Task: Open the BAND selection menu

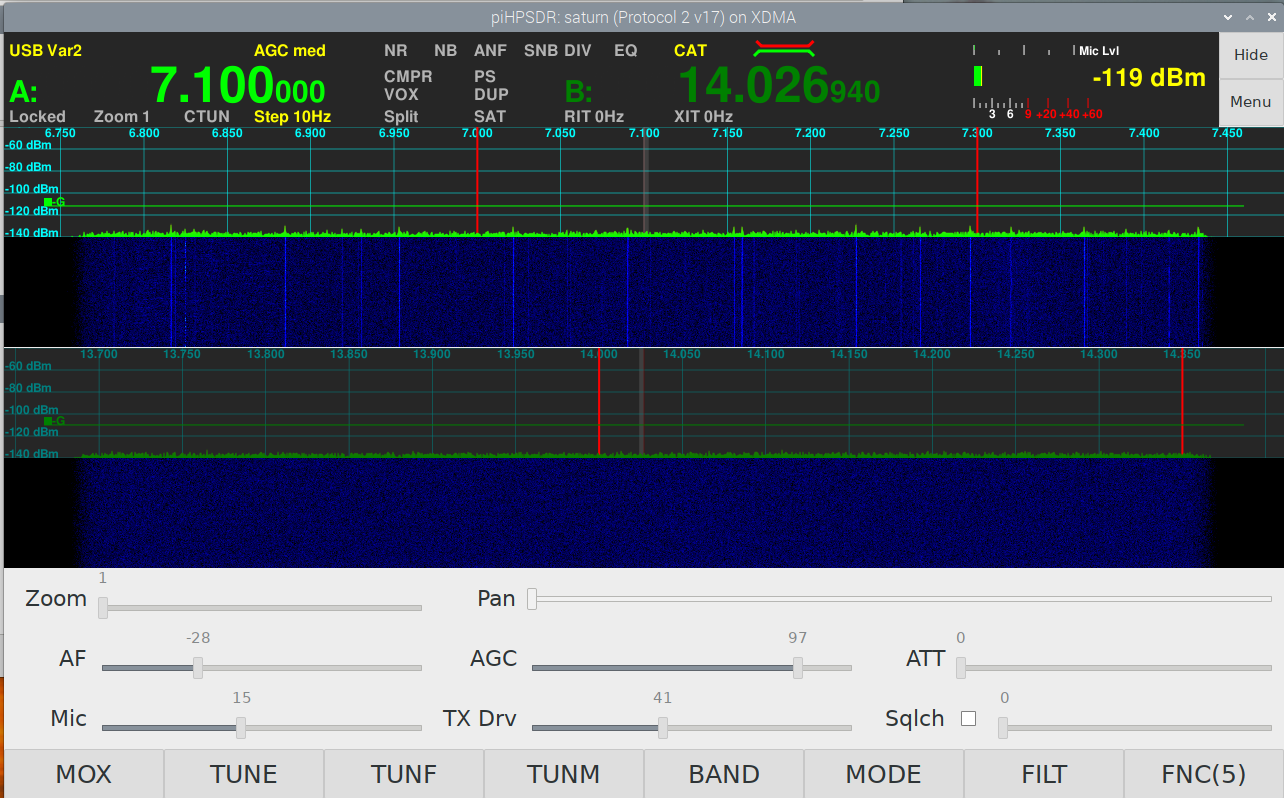Action: click(724, 774)
